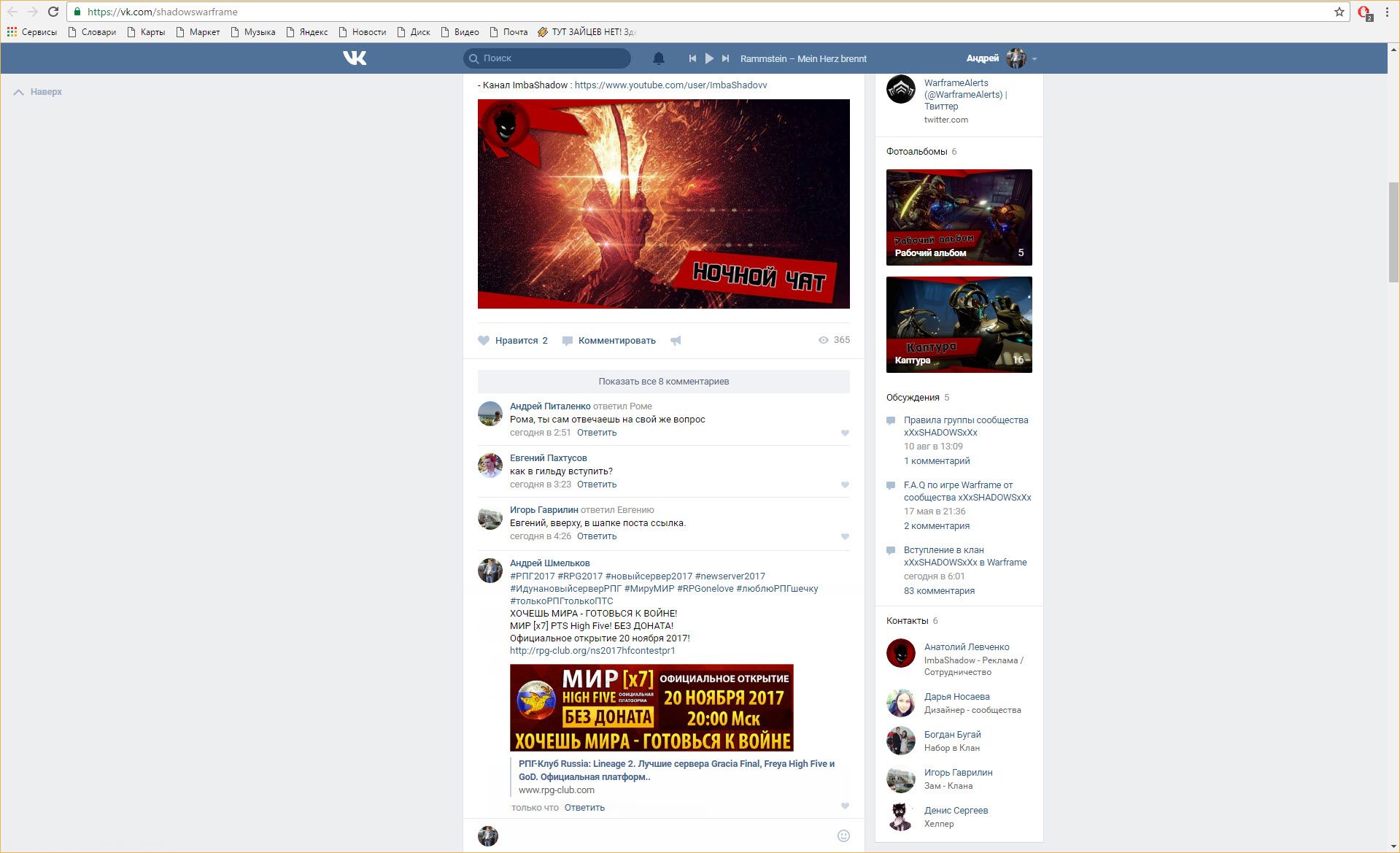Open the ImbaShadow YouTube channel link
Image resolution: width=1400 pixels, height=853 pixels.
point(670,85)
